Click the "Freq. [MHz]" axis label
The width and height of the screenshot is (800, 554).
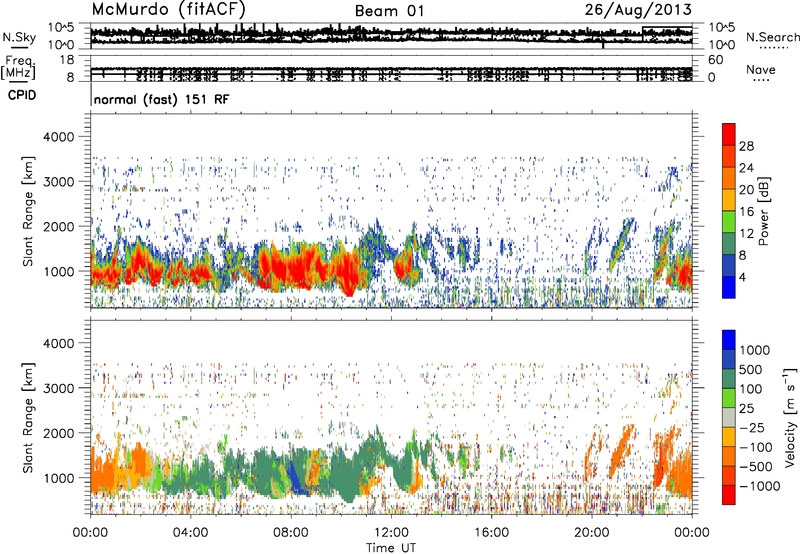pos(19,68)
